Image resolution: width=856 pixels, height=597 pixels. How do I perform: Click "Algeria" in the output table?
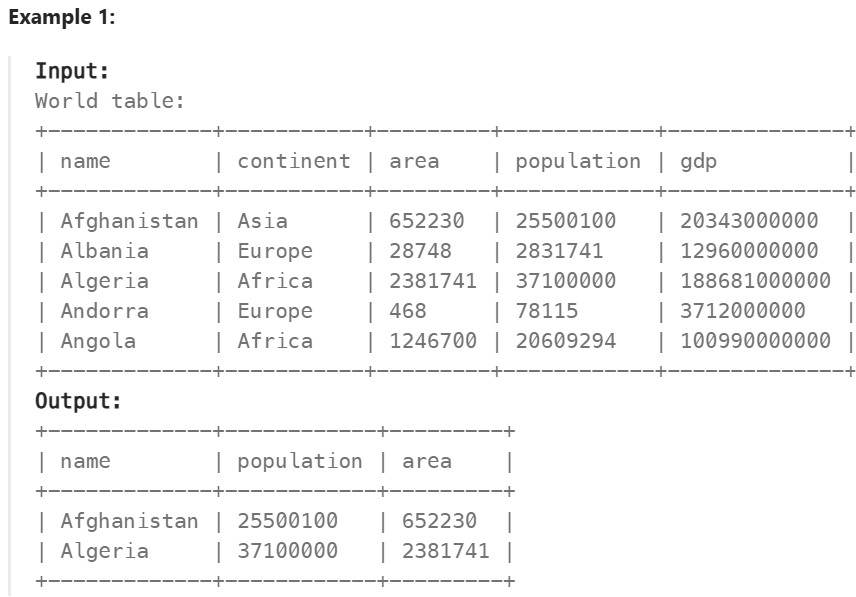(104, 551)
